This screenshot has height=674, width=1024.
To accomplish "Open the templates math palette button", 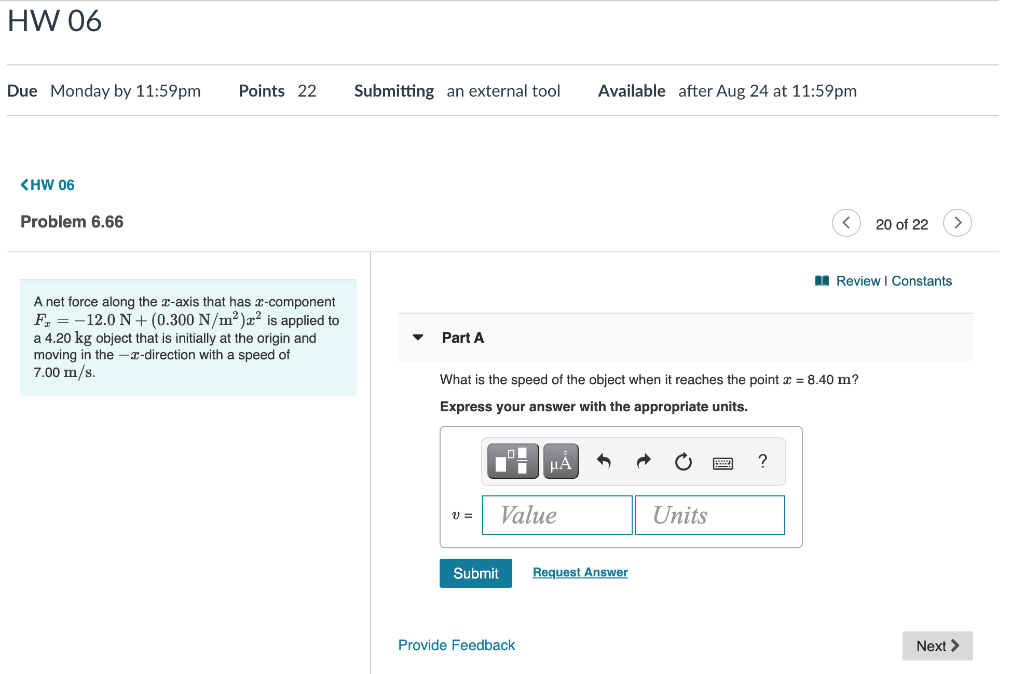I will pyautogui.click(x=513, y=461).
